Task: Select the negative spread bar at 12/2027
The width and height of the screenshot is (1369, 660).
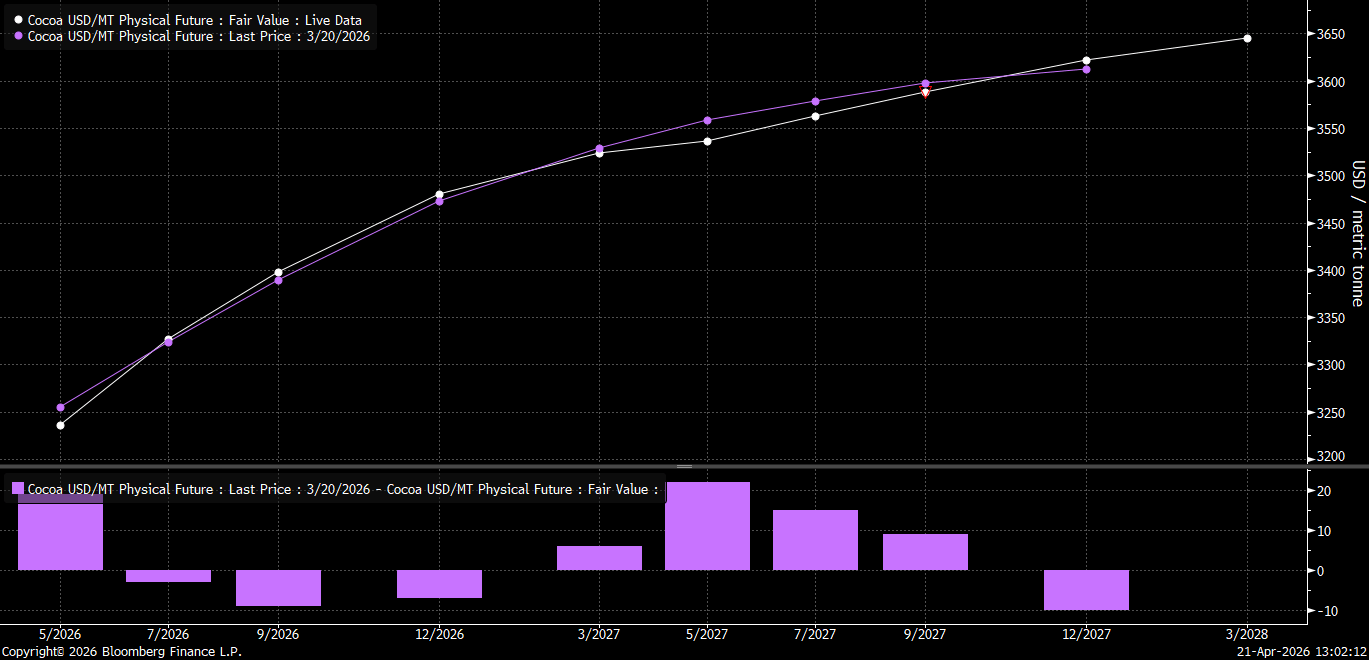Action: (x=1086, y=589)
